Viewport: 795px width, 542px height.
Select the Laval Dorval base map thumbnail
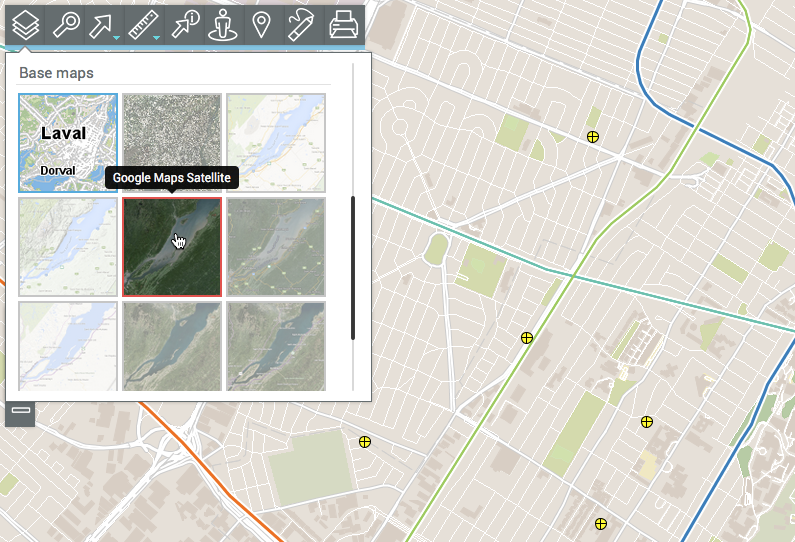point(68,143)
